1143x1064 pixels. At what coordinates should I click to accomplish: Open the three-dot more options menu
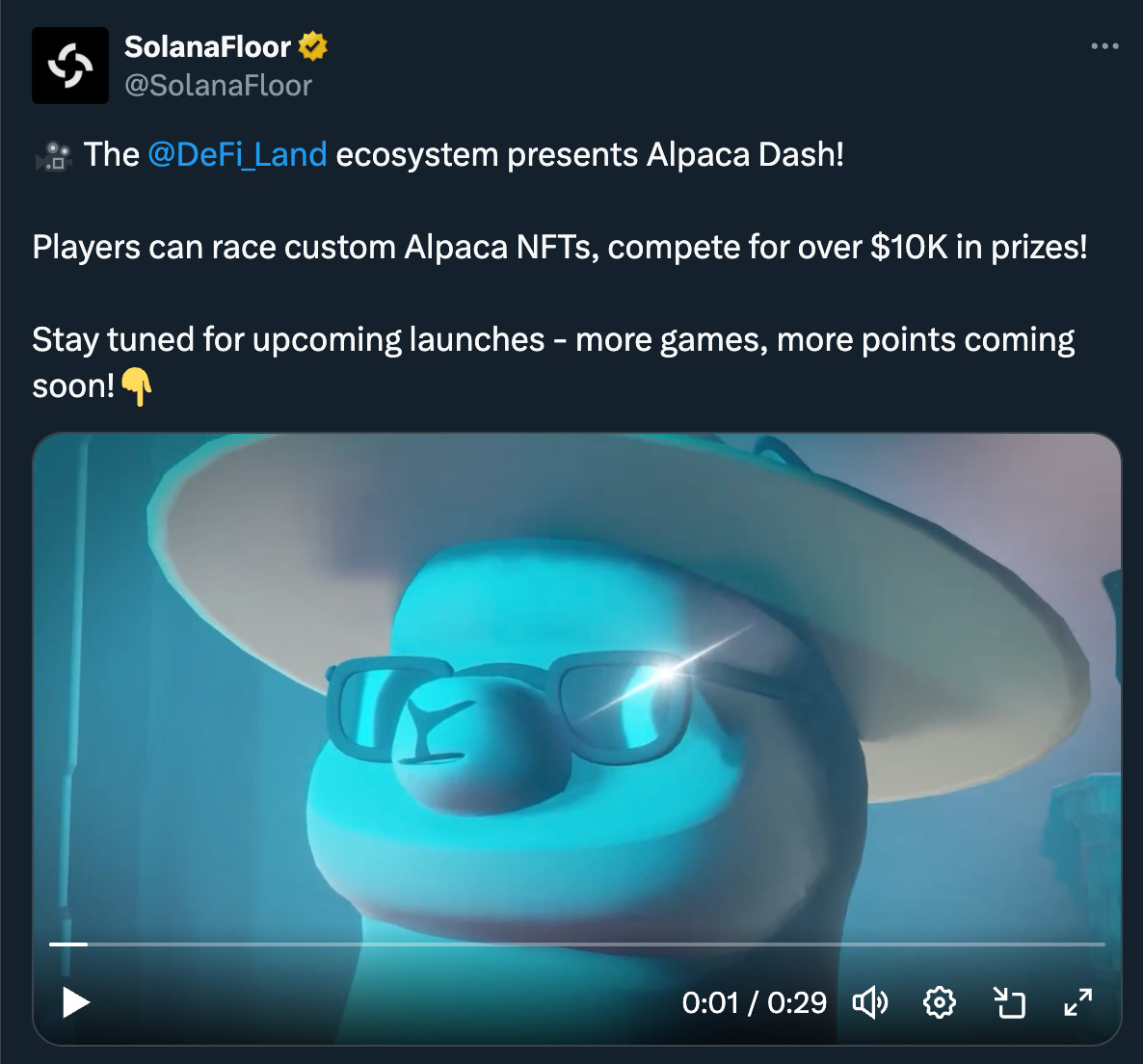click(x=1104, y=46)
